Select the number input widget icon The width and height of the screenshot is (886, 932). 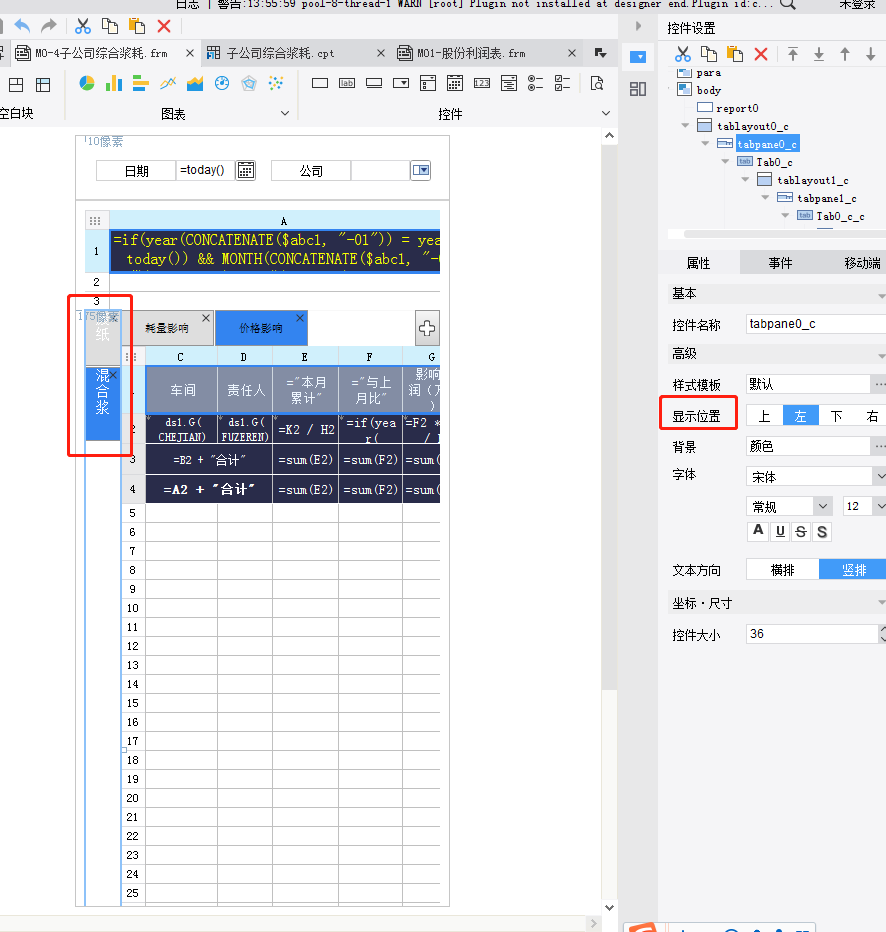tap(482, 83)
